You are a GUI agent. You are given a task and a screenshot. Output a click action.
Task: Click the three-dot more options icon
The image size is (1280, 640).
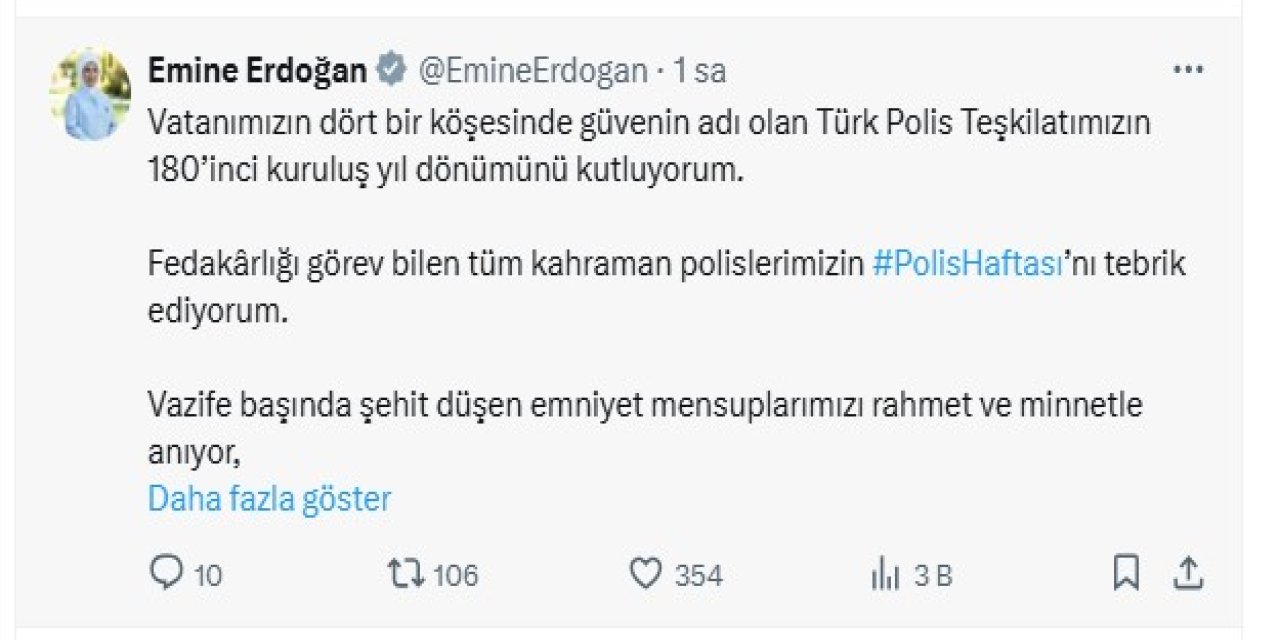click(x=1188, y=68)
